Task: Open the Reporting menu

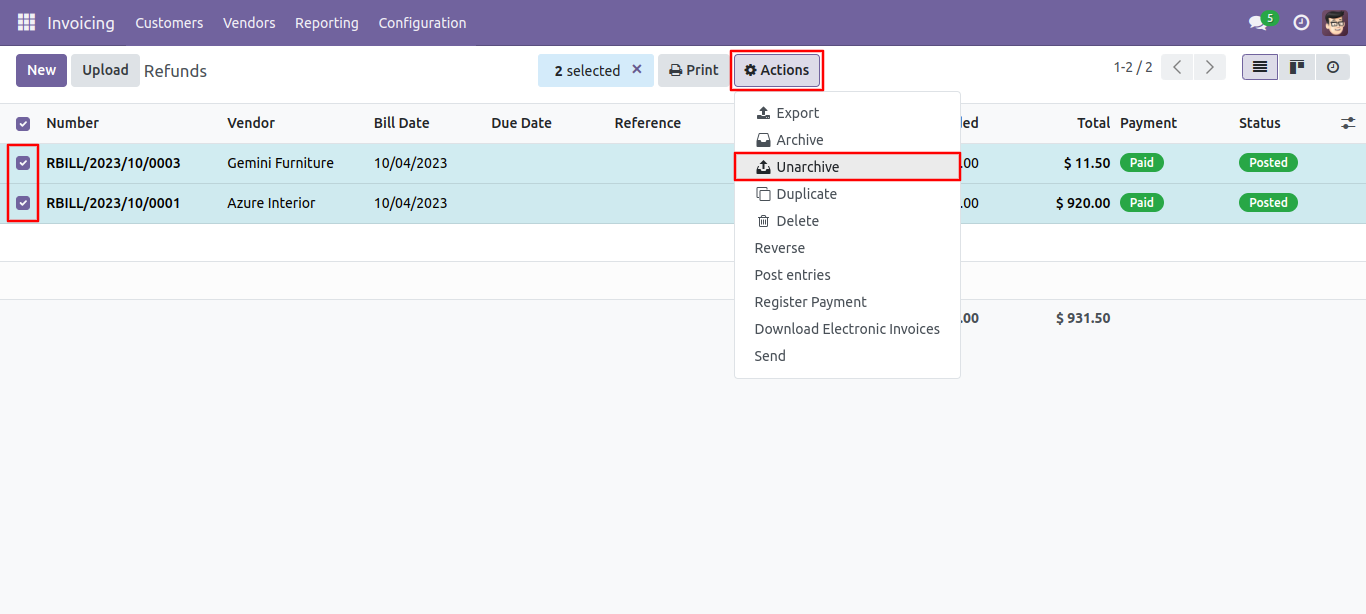Action: pos(327,22)
